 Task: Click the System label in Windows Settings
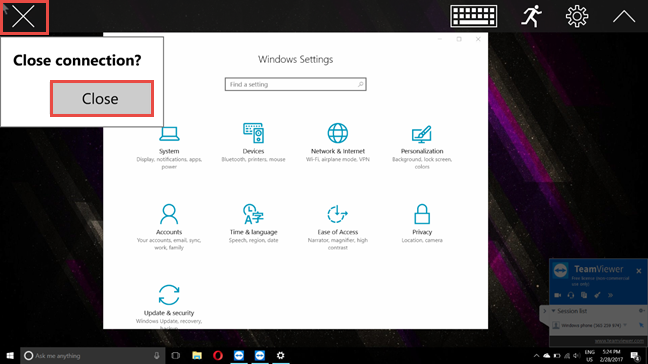(169, 151)
